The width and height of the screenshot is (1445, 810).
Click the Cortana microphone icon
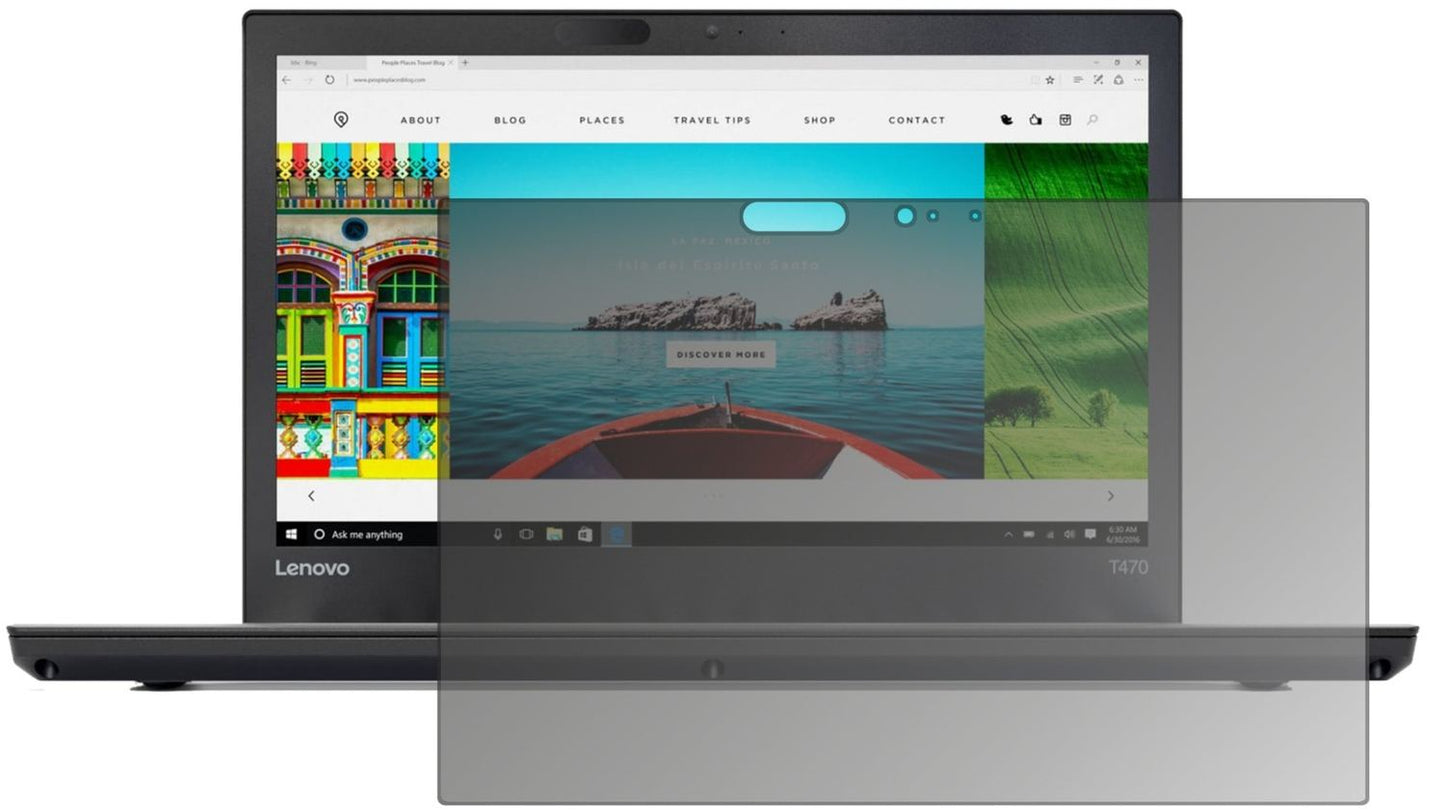(x=498, y=534)
